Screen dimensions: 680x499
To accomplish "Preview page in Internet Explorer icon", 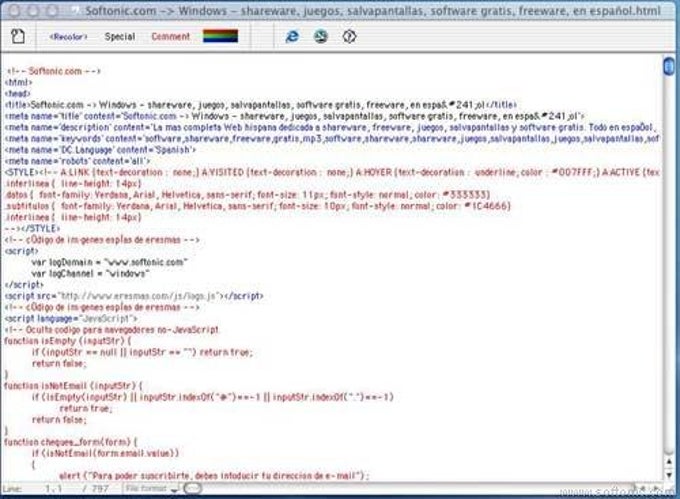I will (x=292, y=36).
